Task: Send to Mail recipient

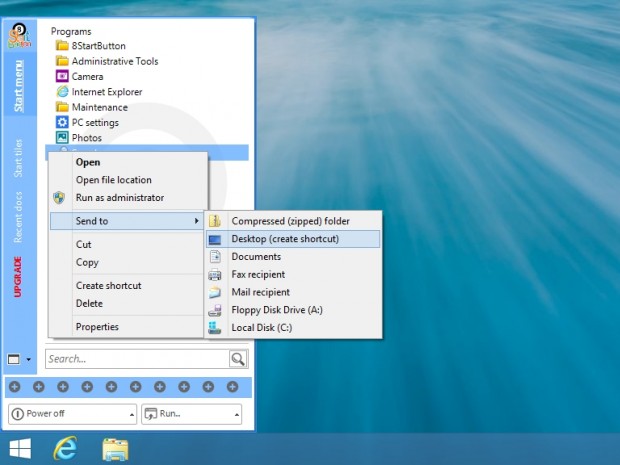Action: pyautogui.click(x=293, y=292)
